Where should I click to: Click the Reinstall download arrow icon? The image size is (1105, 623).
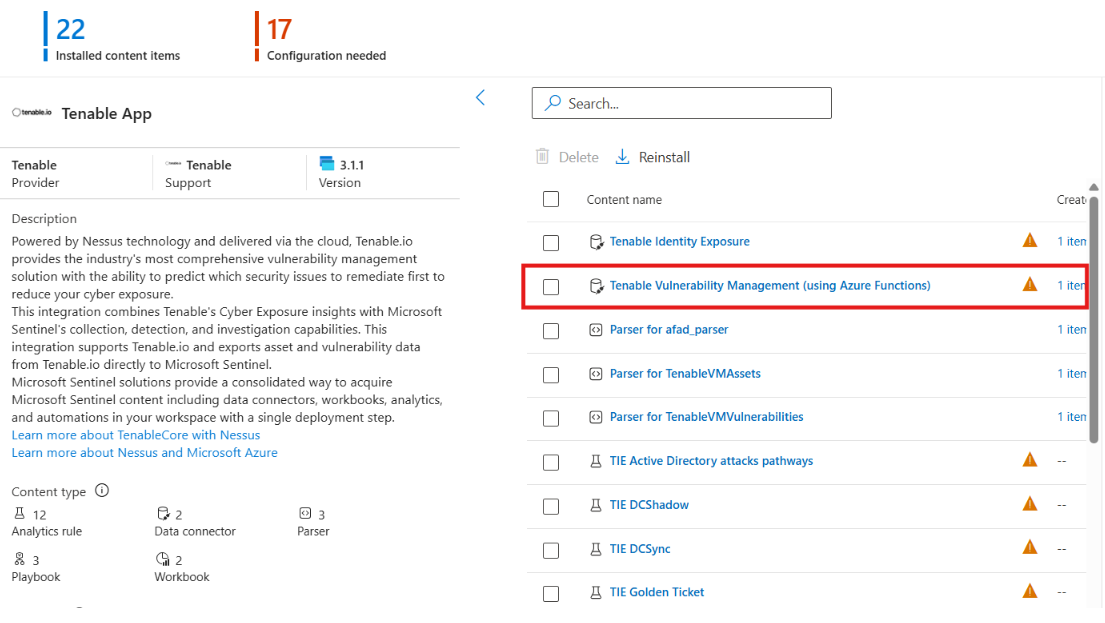point(622,157)
